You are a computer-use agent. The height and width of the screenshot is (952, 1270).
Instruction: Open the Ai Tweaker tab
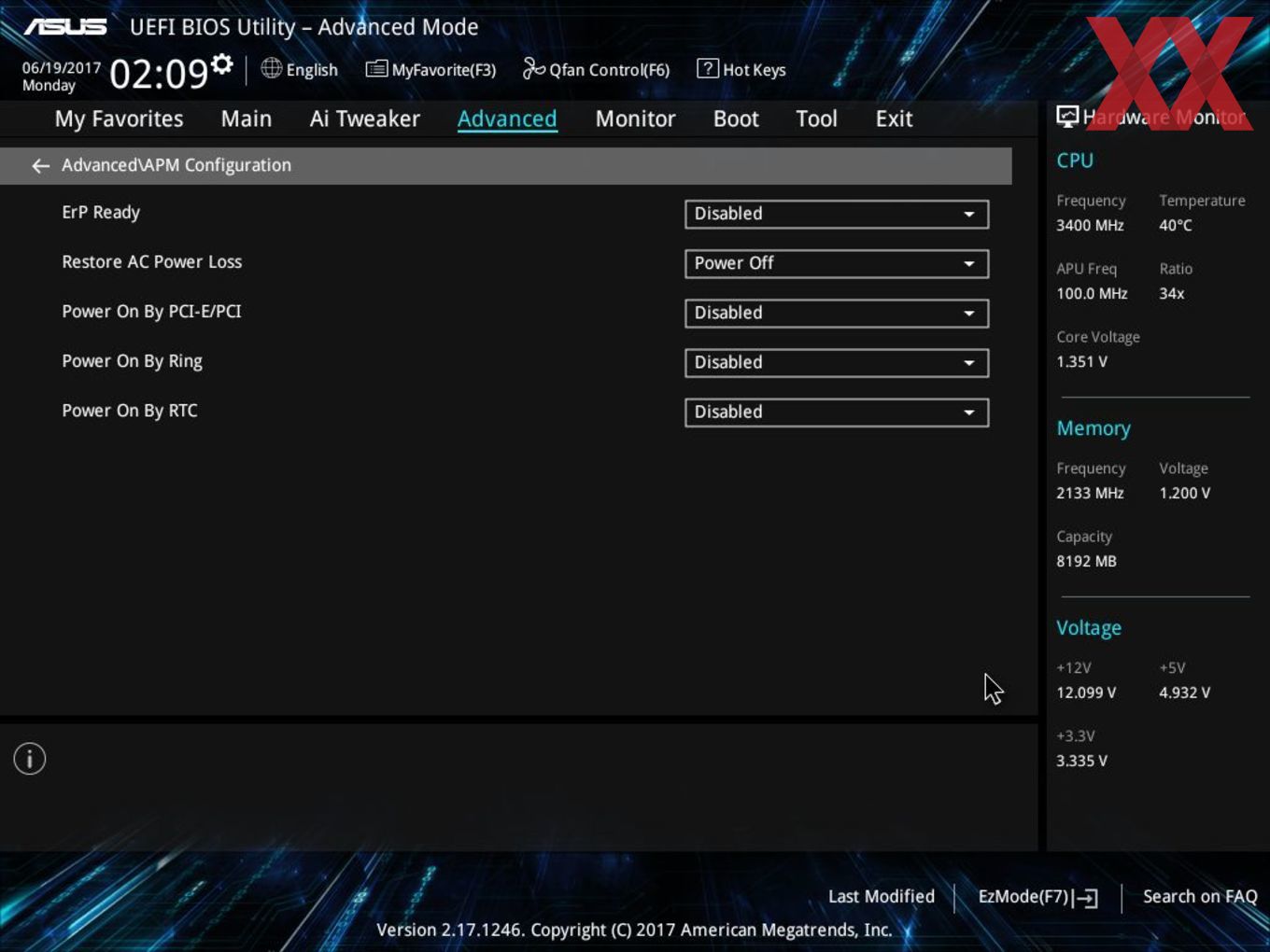coord(365,119)
